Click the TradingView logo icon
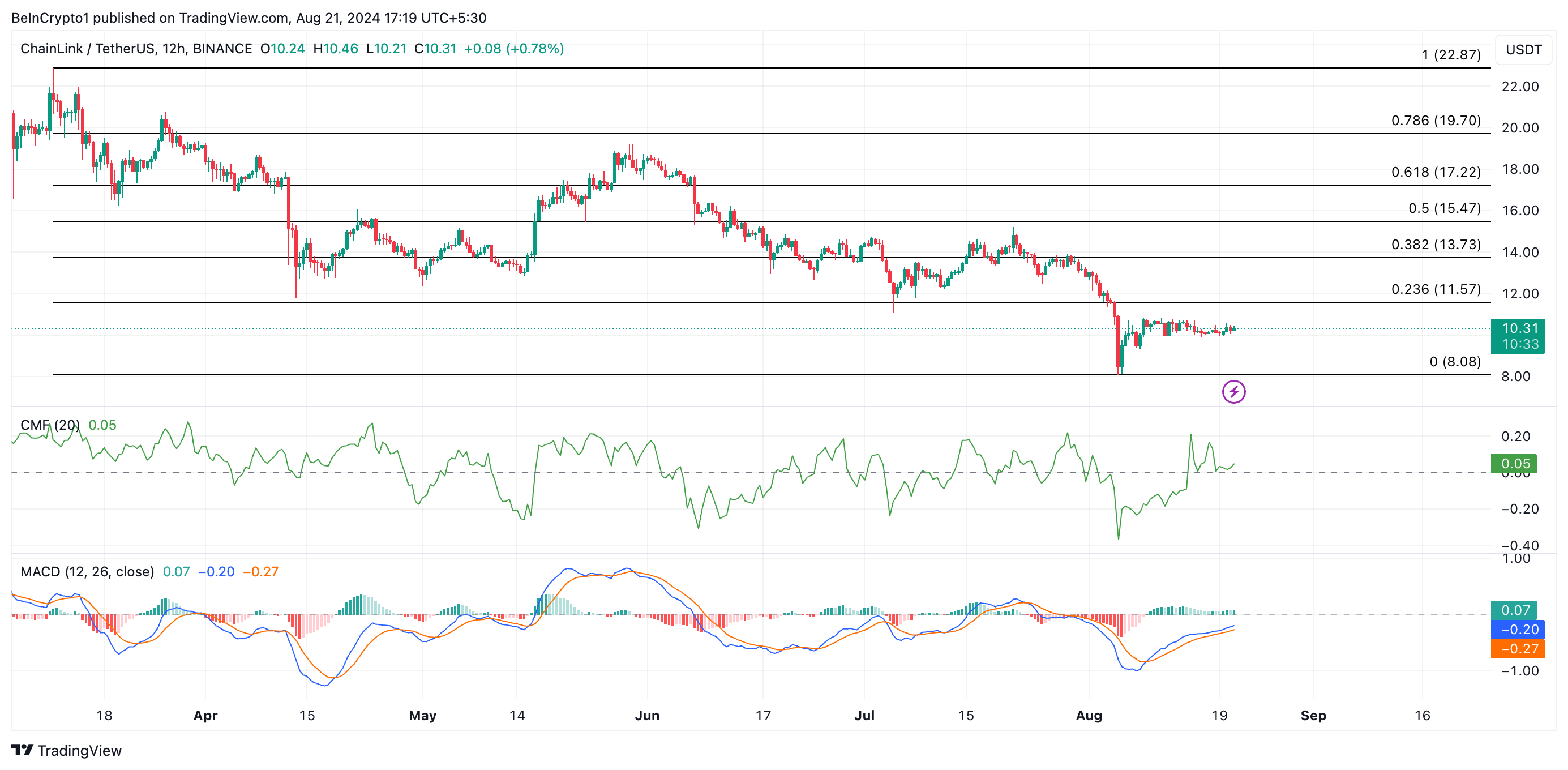The width and height of the screenshot is (1568, 770). tap(22, 750)
